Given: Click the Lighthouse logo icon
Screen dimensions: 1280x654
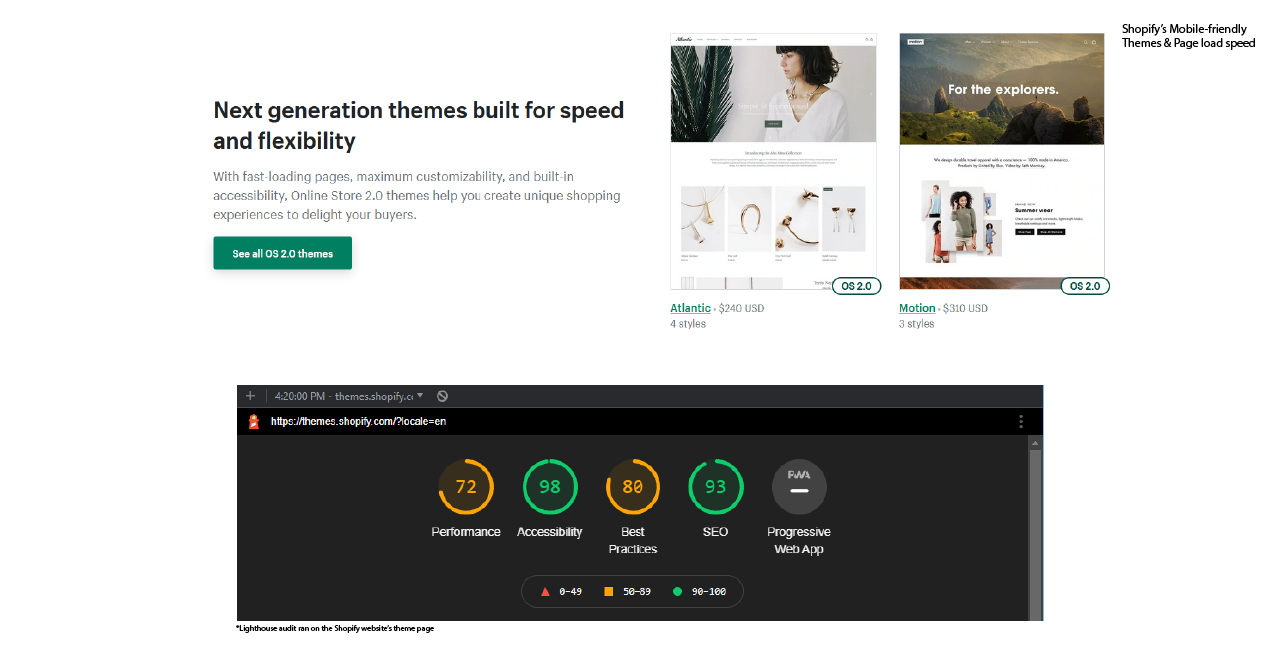Looking at the screenshot, I should (x=254, y=421).
